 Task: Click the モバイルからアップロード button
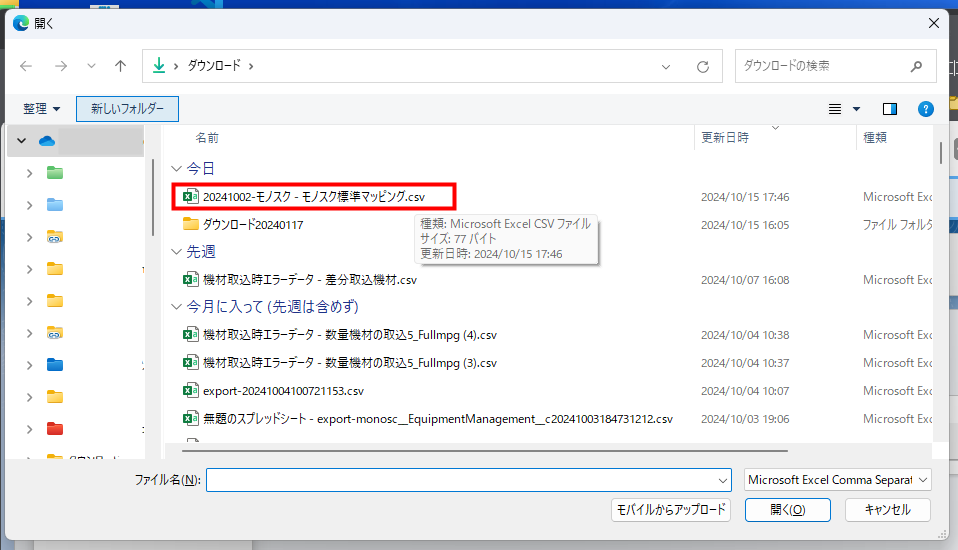671,510
